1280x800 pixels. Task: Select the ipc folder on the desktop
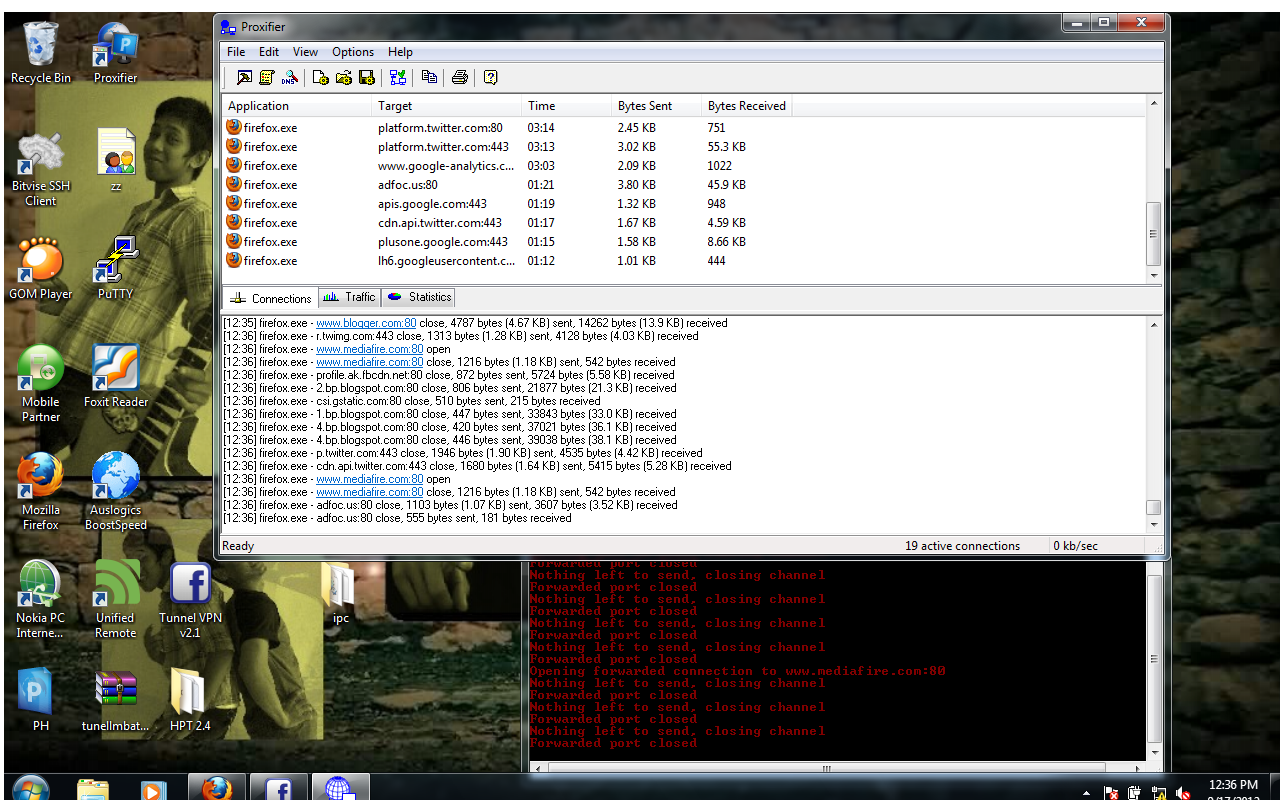[341, 594]
